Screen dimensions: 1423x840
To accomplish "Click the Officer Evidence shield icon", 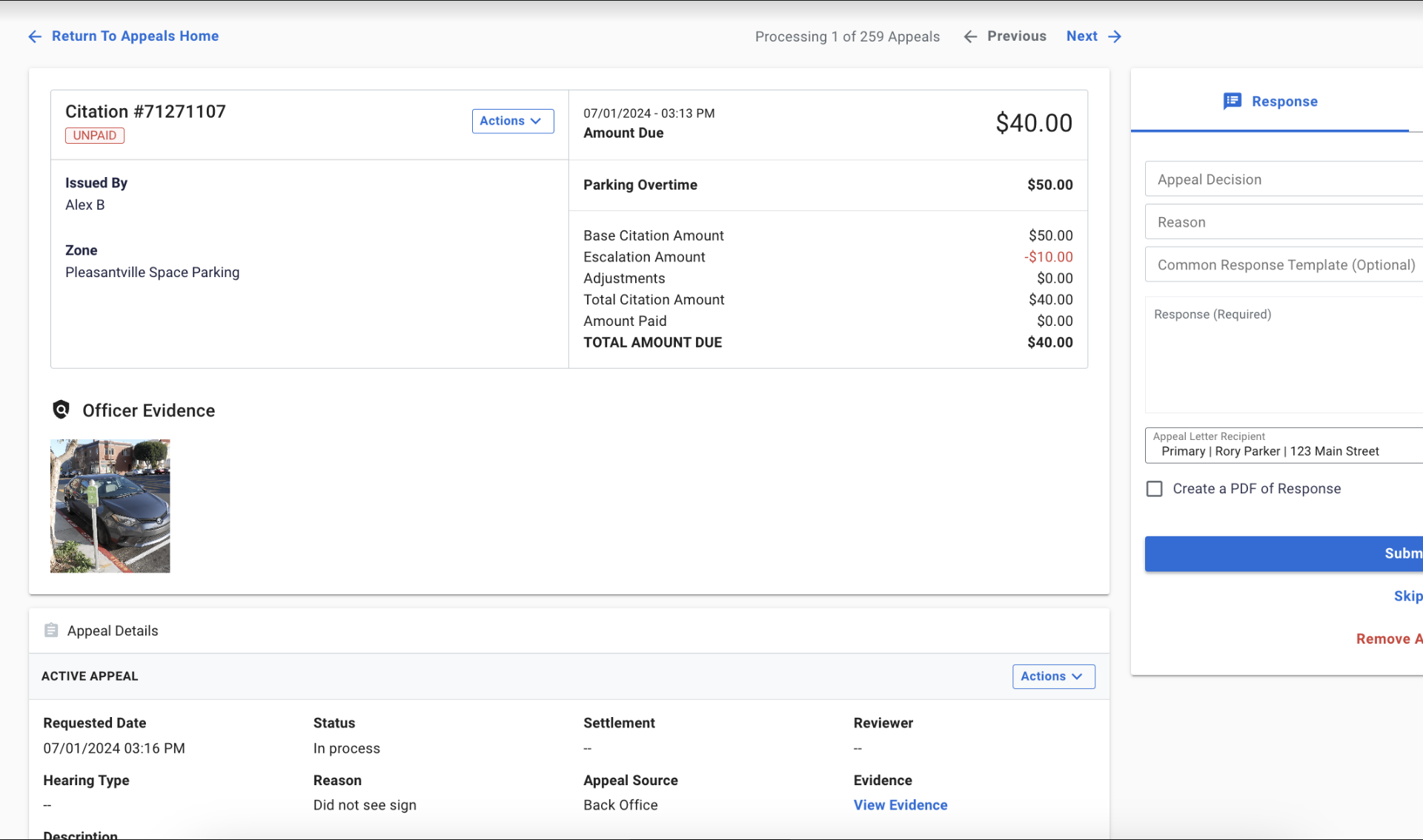I will click(61, 410).
